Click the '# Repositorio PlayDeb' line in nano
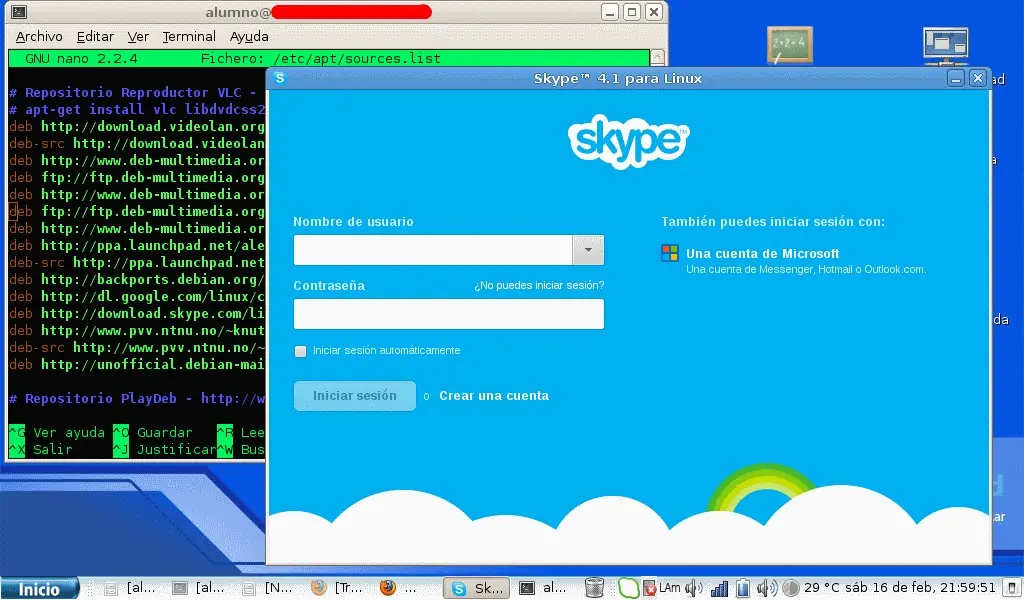 pos(137,398)
